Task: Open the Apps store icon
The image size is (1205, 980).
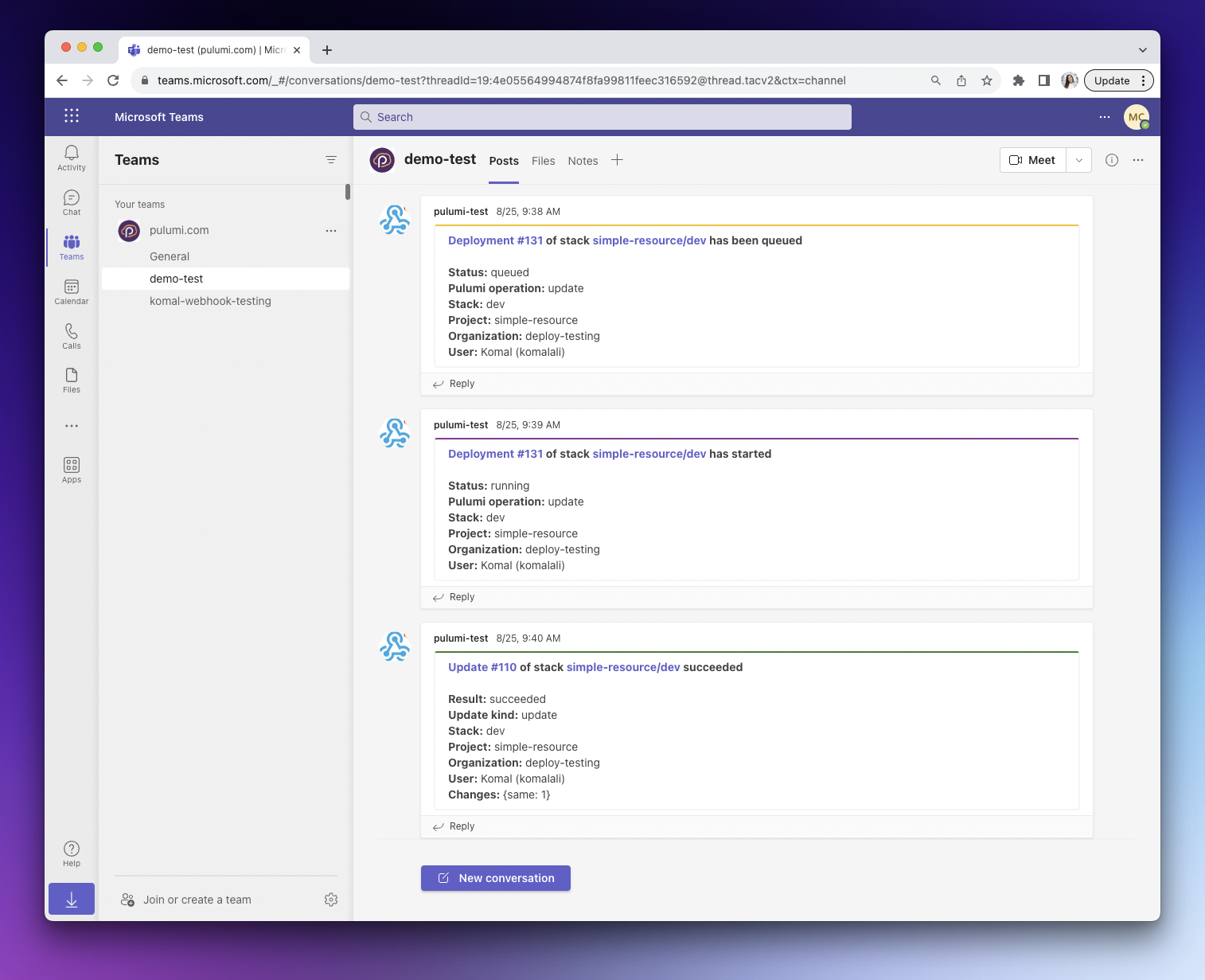Action: pos(72,470)
